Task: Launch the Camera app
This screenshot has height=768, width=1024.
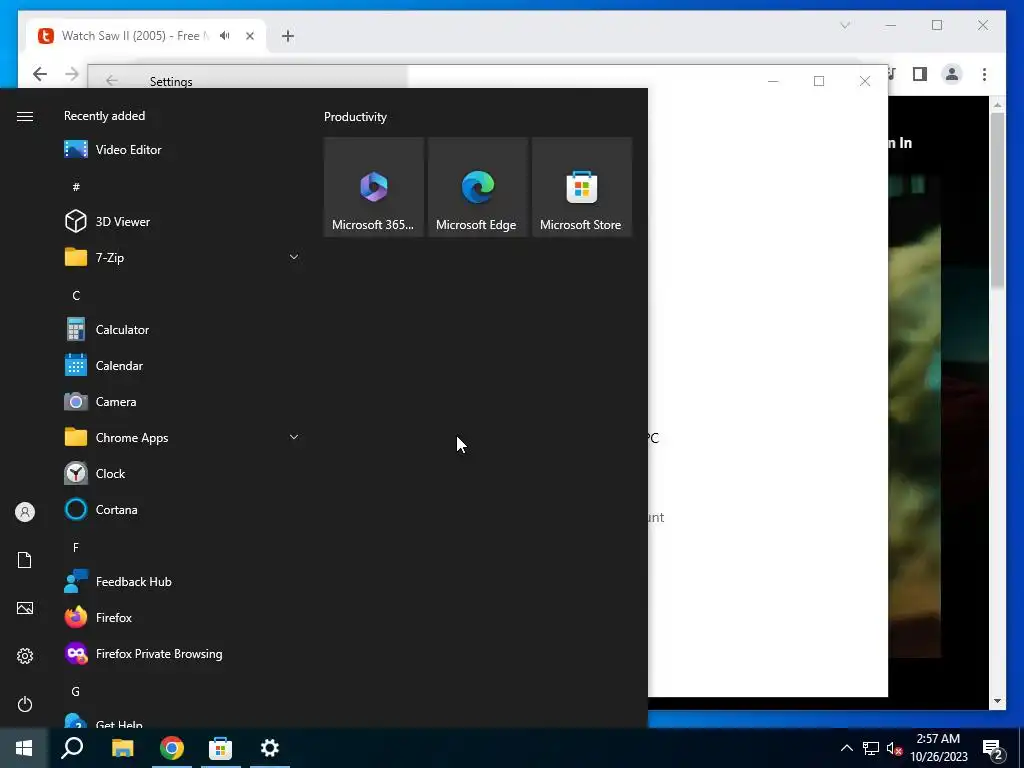Action: tap(182, 402)
